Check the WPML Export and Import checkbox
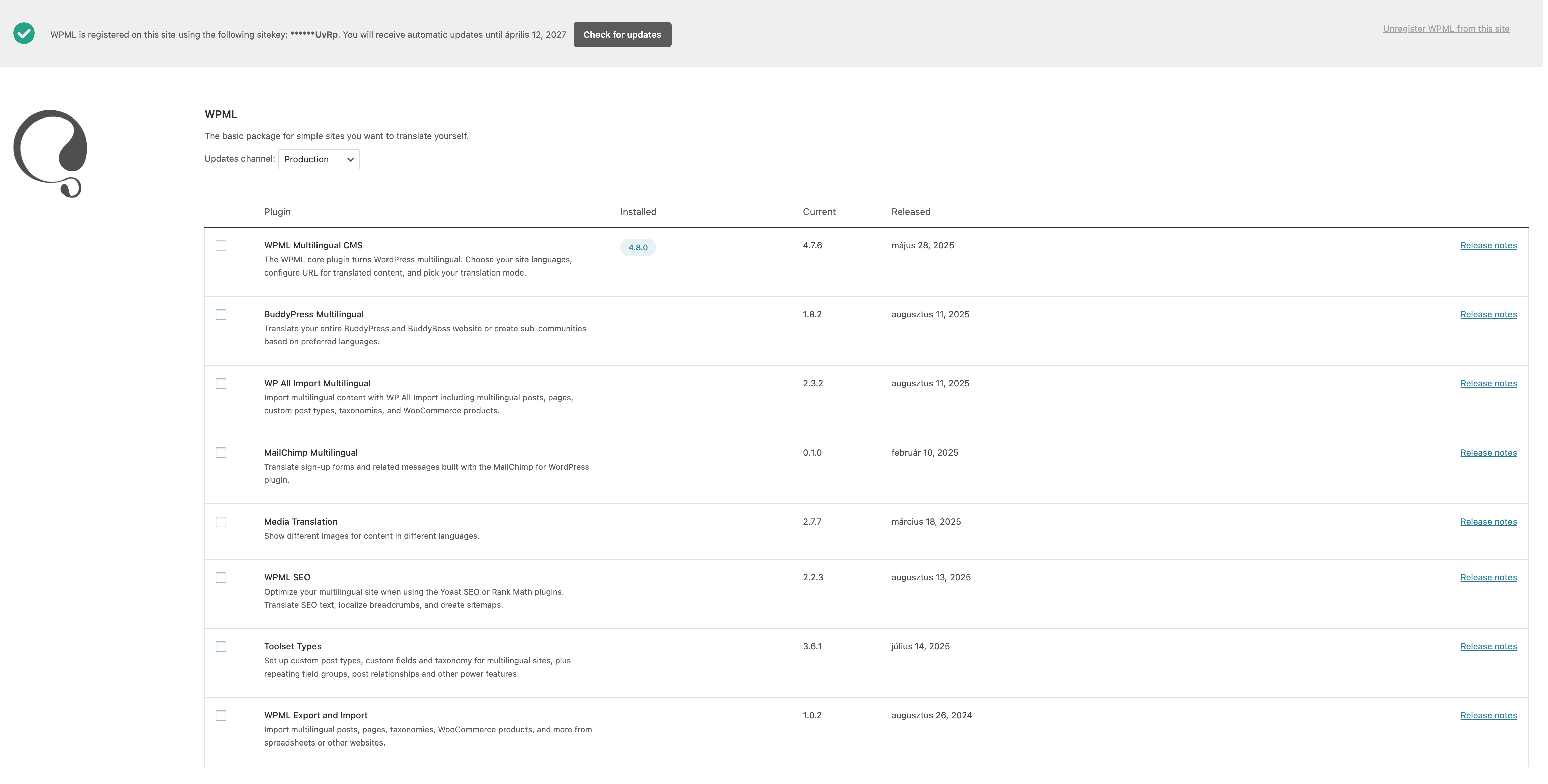Screen dimensions: 1548x784 click(221, 716)
